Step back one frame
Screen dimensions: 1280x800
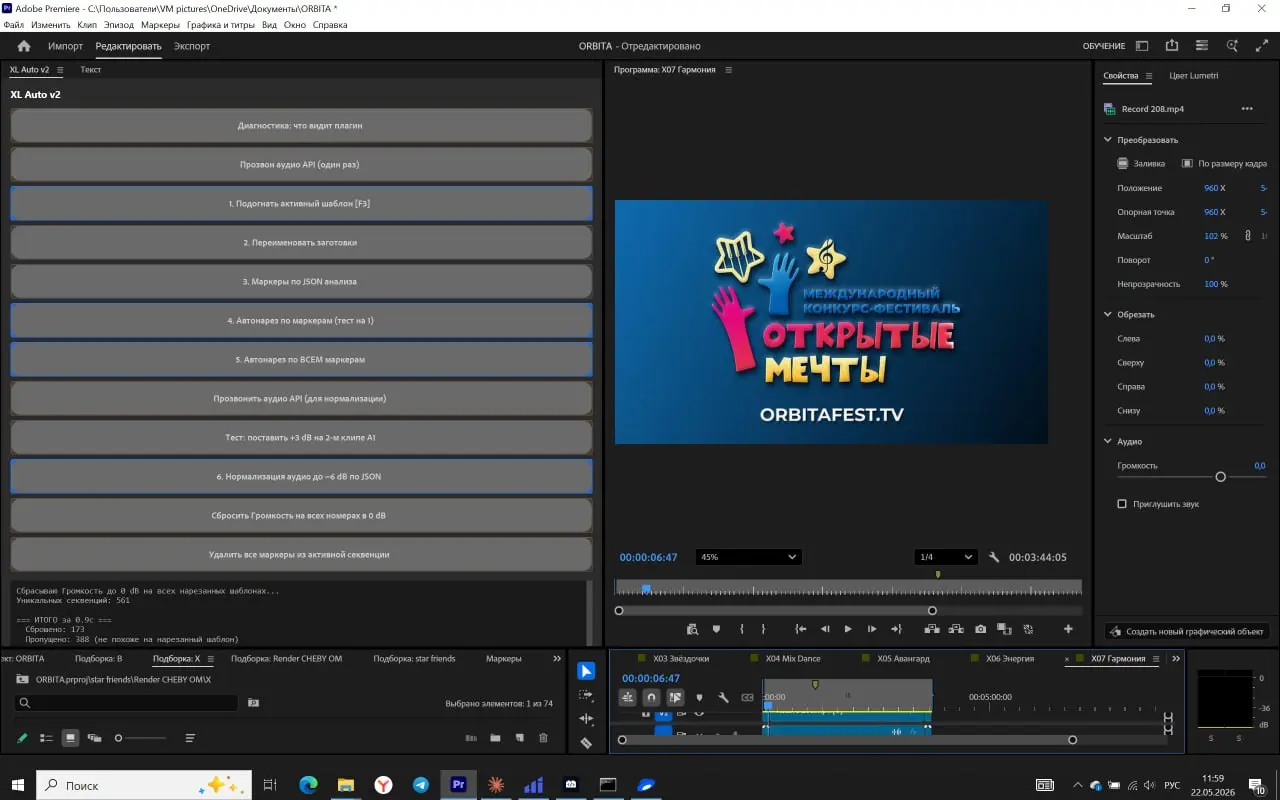(825, 629)
